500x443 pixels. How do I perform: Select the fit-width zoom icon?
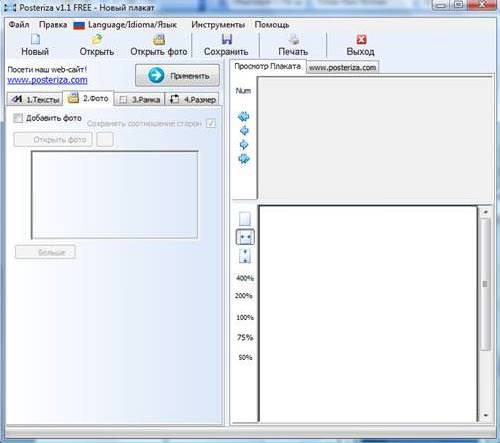(x=245, y=237)
